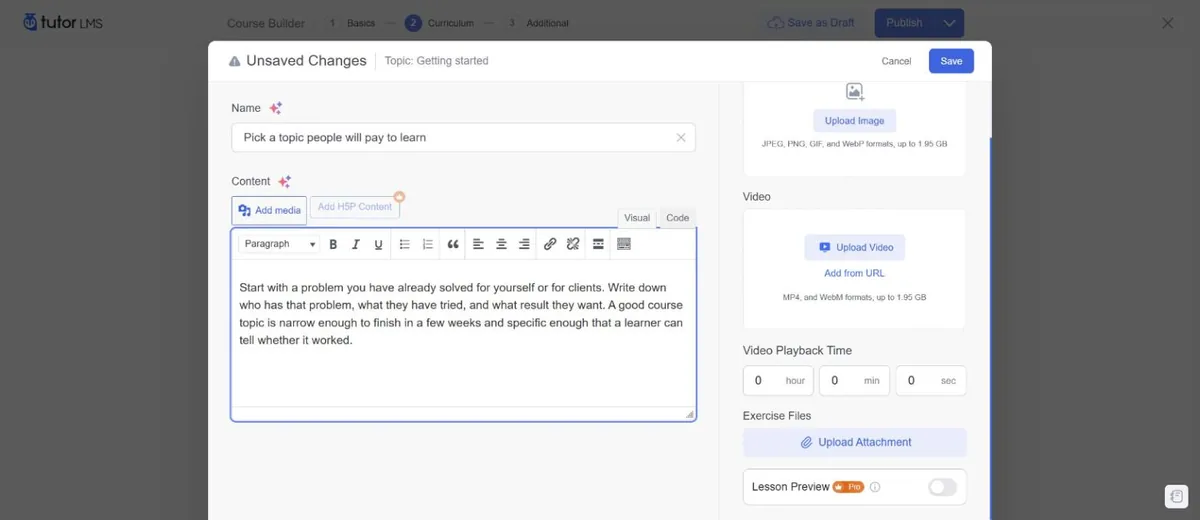
Task: Click the 'Video Playback Time' label
Action: pos(797,351)
